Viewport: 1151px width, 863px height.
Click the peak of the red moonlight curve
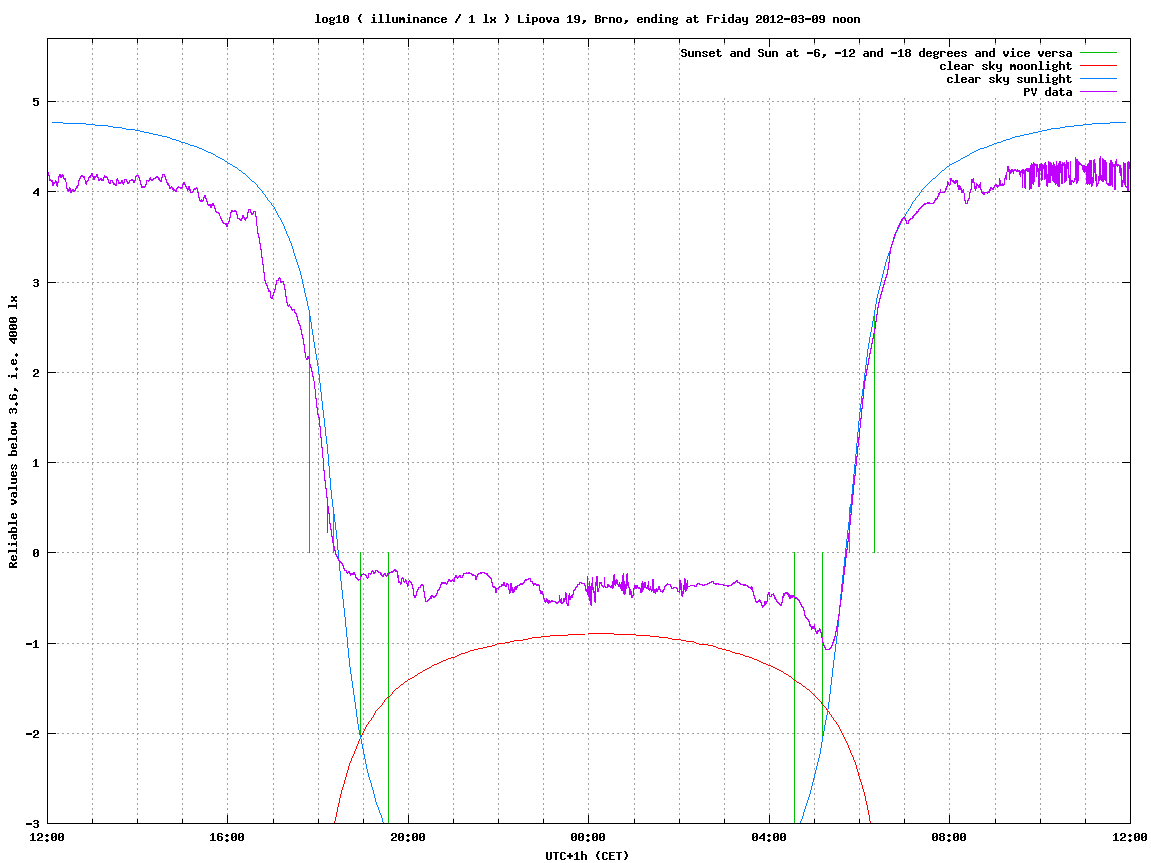(600, 633)
